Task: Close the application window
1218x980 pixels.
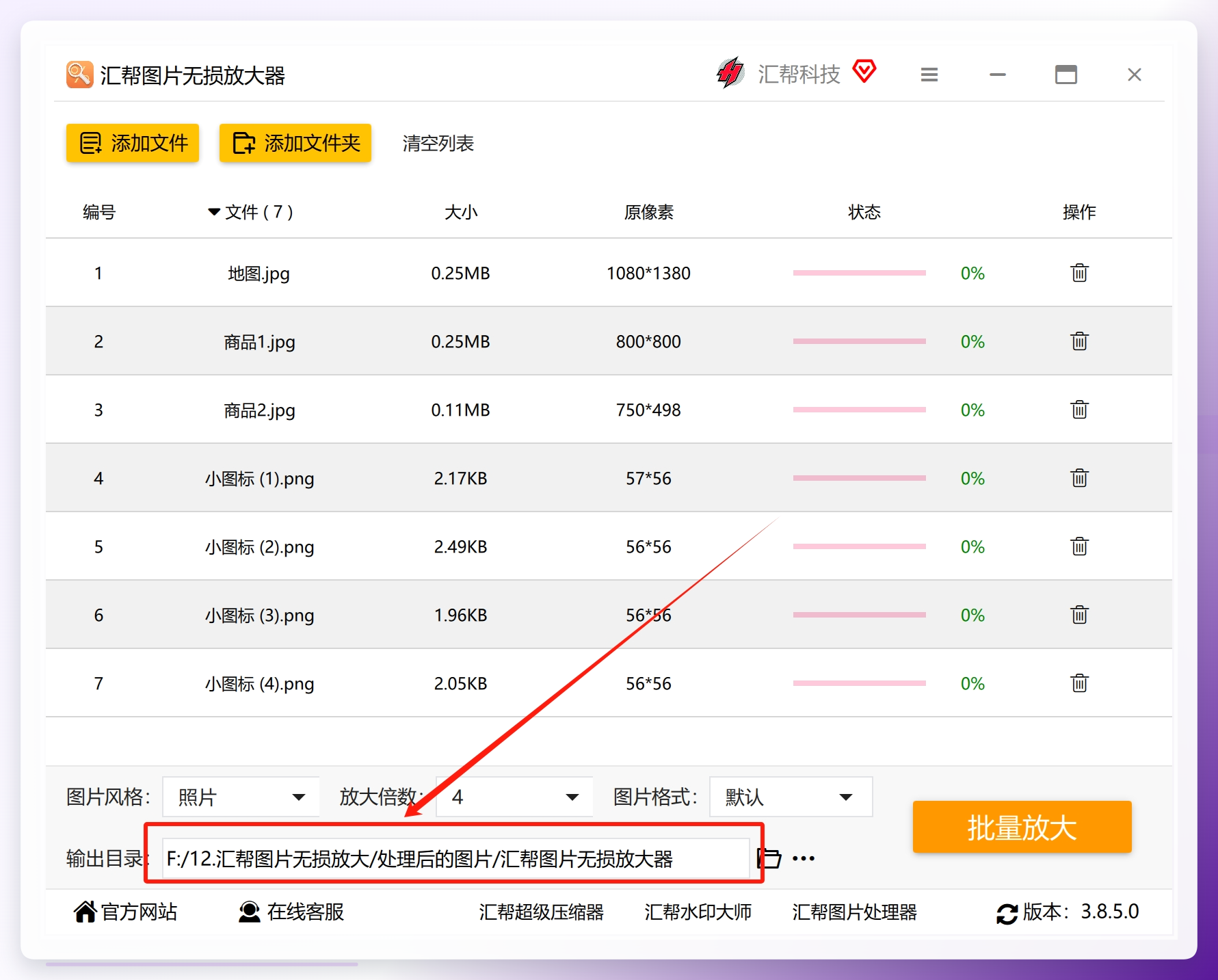Action: [1135, 75]
